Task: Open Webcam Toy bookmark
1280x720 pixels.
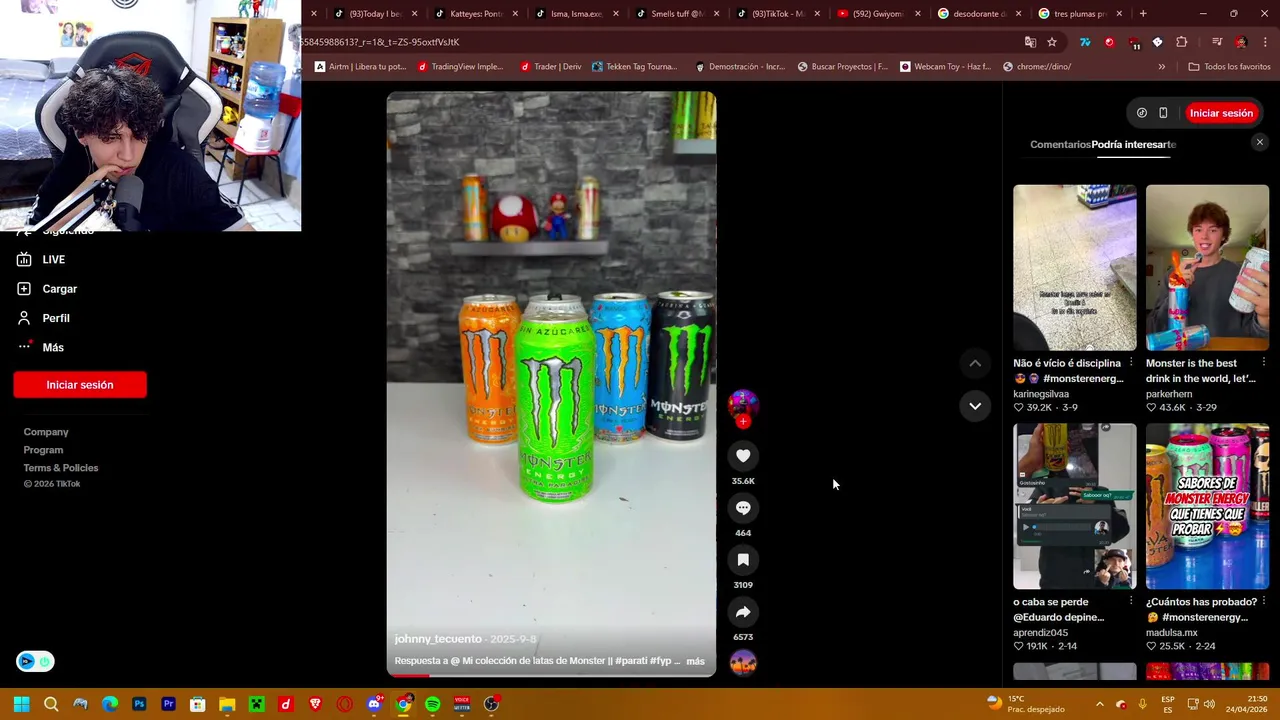Action: coord(945,67)
